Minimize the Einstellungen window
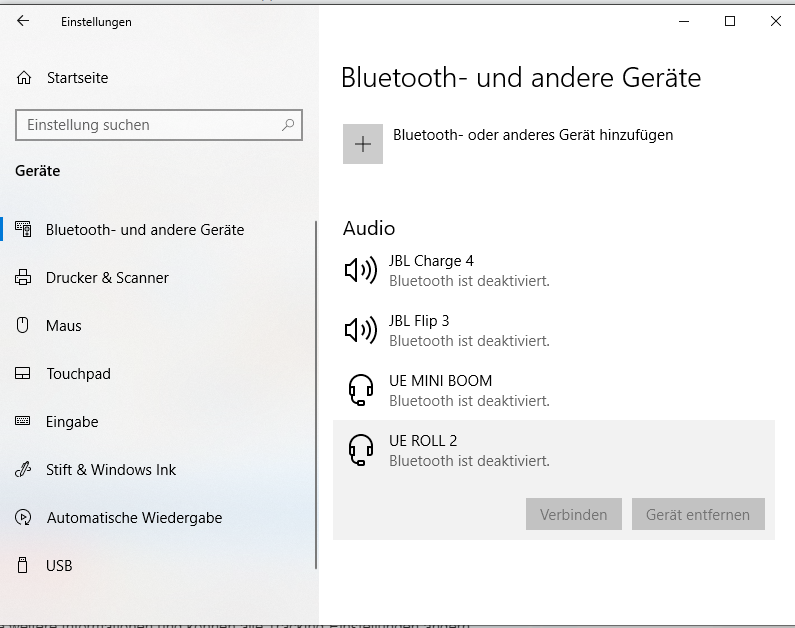This screenshot has height=628, width=795. [x=684, y=21]
